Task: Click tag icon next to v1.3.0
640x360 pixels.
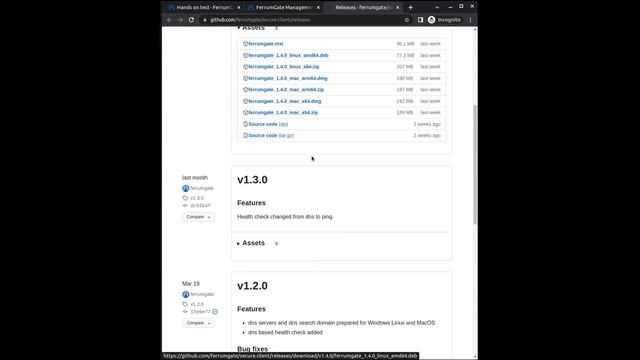Action: (x=185, y=198)
